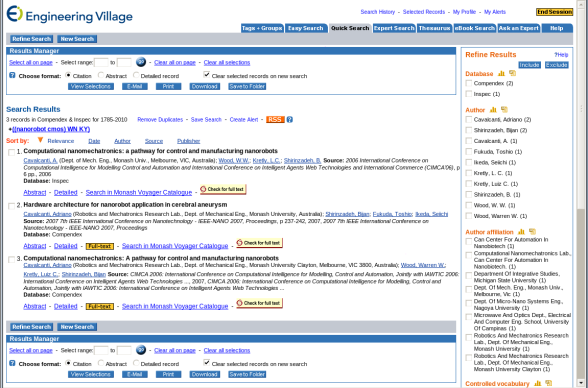The image size is (588, 388).
Task: Toggle the Relevance sort order arrow
Action: (x=40, y=140)
